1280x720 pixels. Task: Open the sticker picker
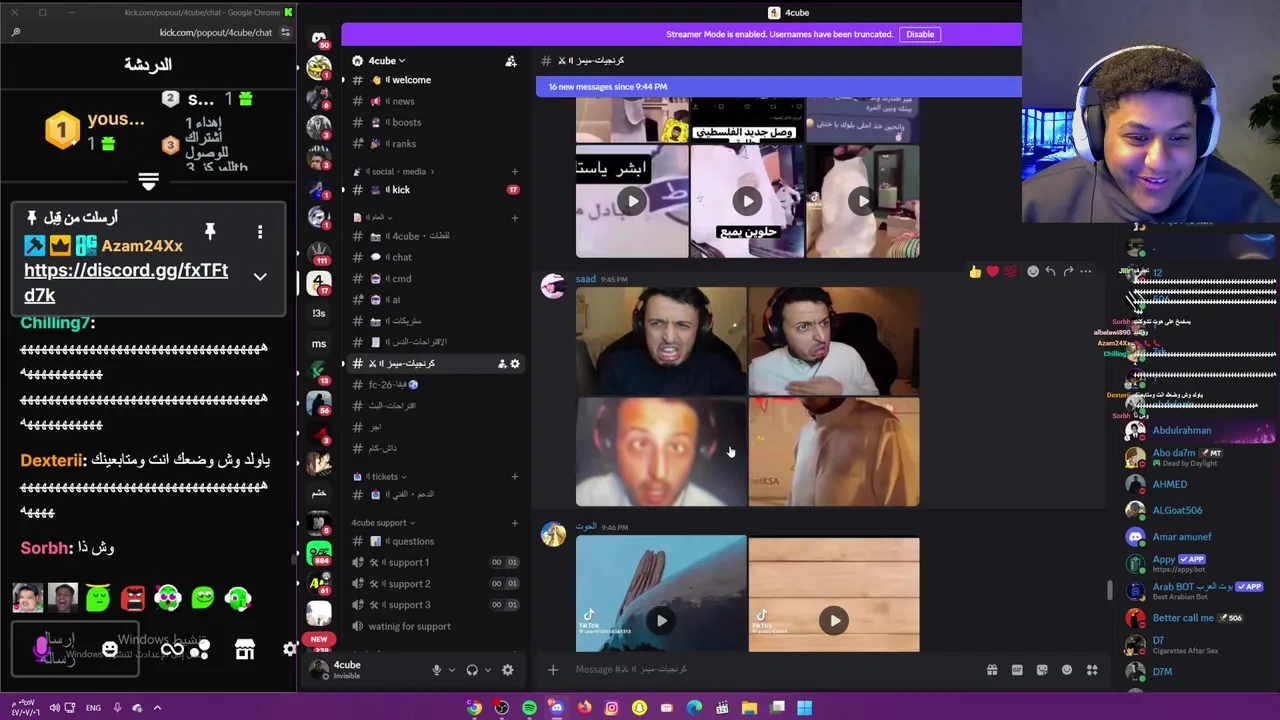pyautogui.click(x=1042, y=670)
